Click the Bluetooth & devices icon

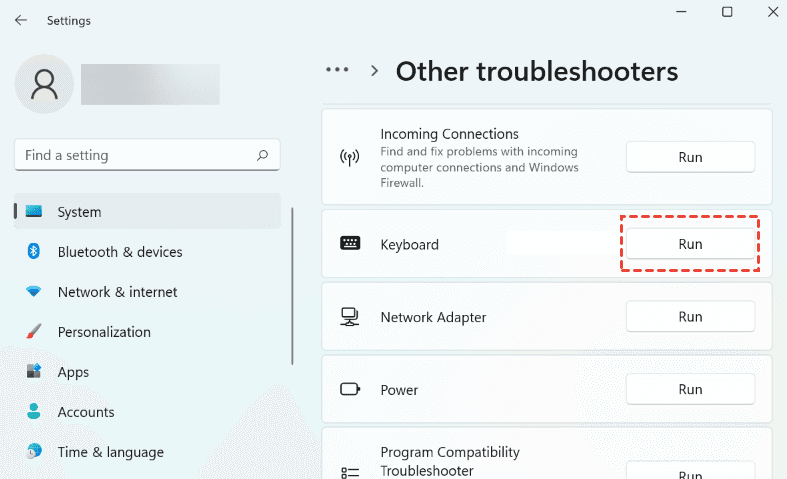tap(34, 252)
